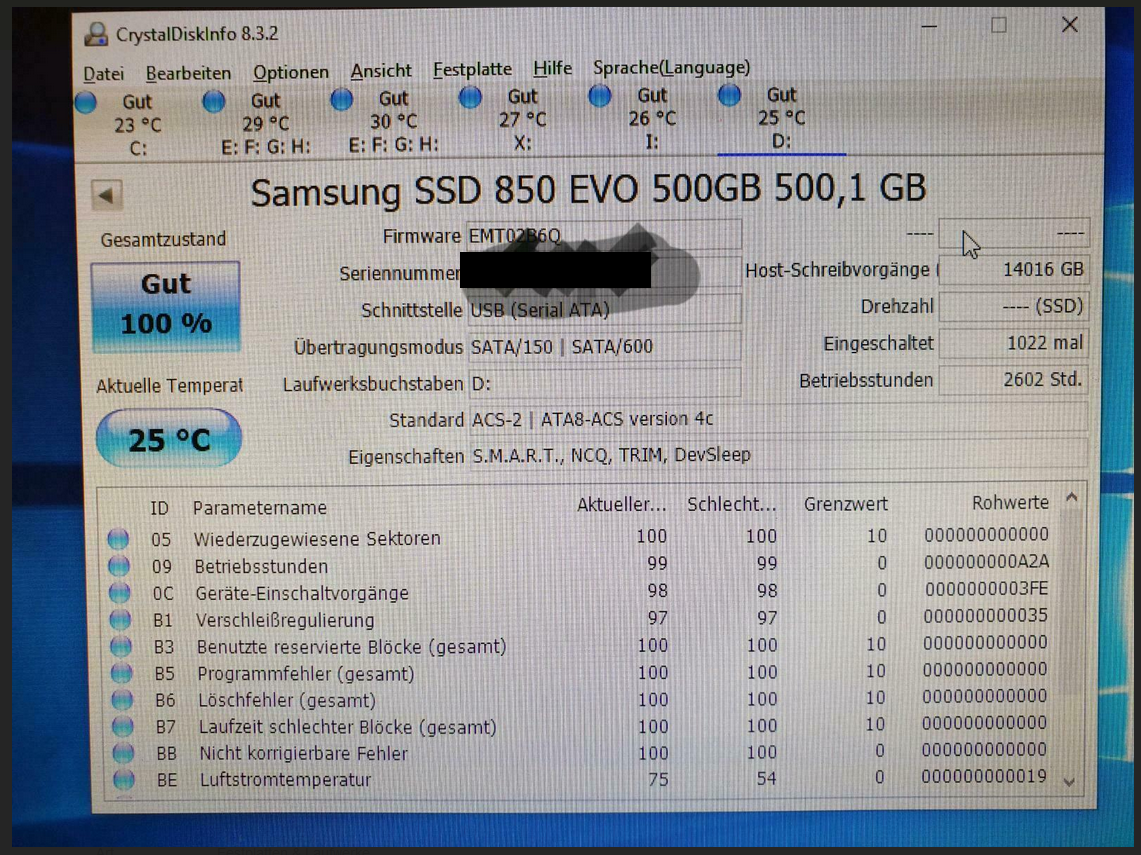Viewport: 1141px width, 855px height.
Task: Click SMART list scrollbar down arrow
Action: click(x=1069, y=782)
